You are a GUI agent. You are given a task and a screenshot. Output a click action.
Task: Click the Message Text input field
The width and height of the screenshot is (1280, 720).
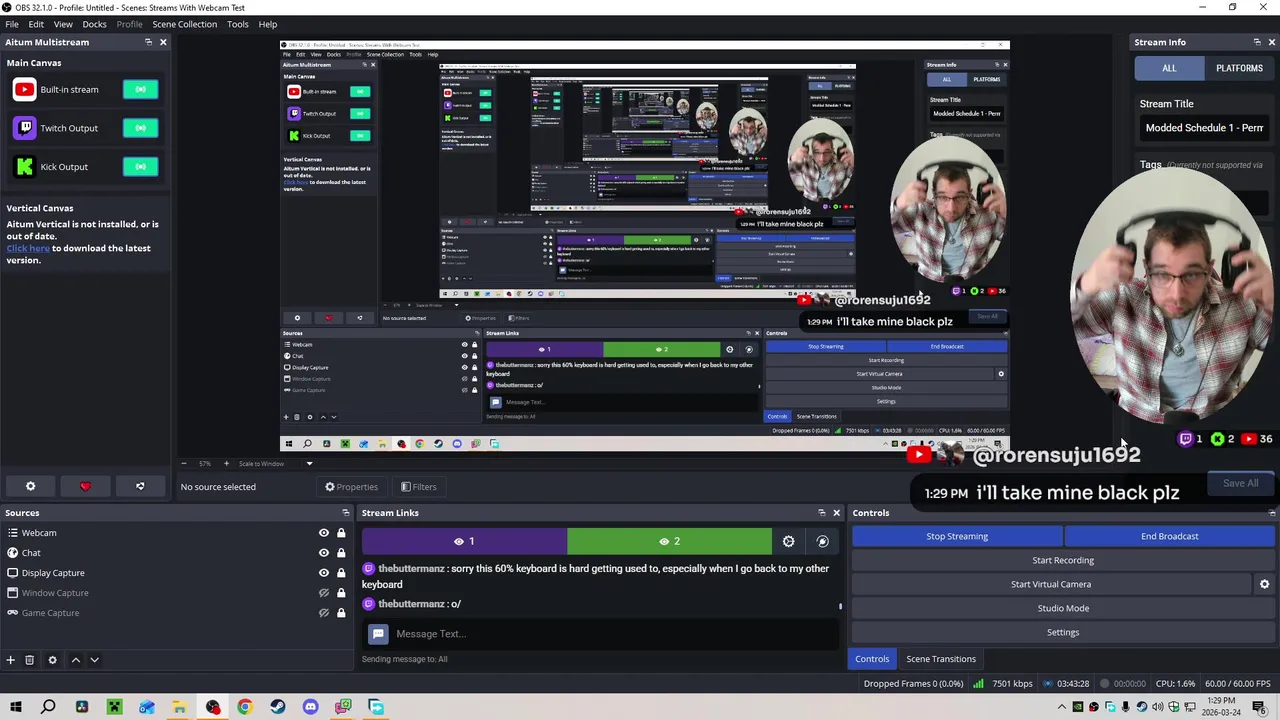pyautogui.click(x=615, y=634)
